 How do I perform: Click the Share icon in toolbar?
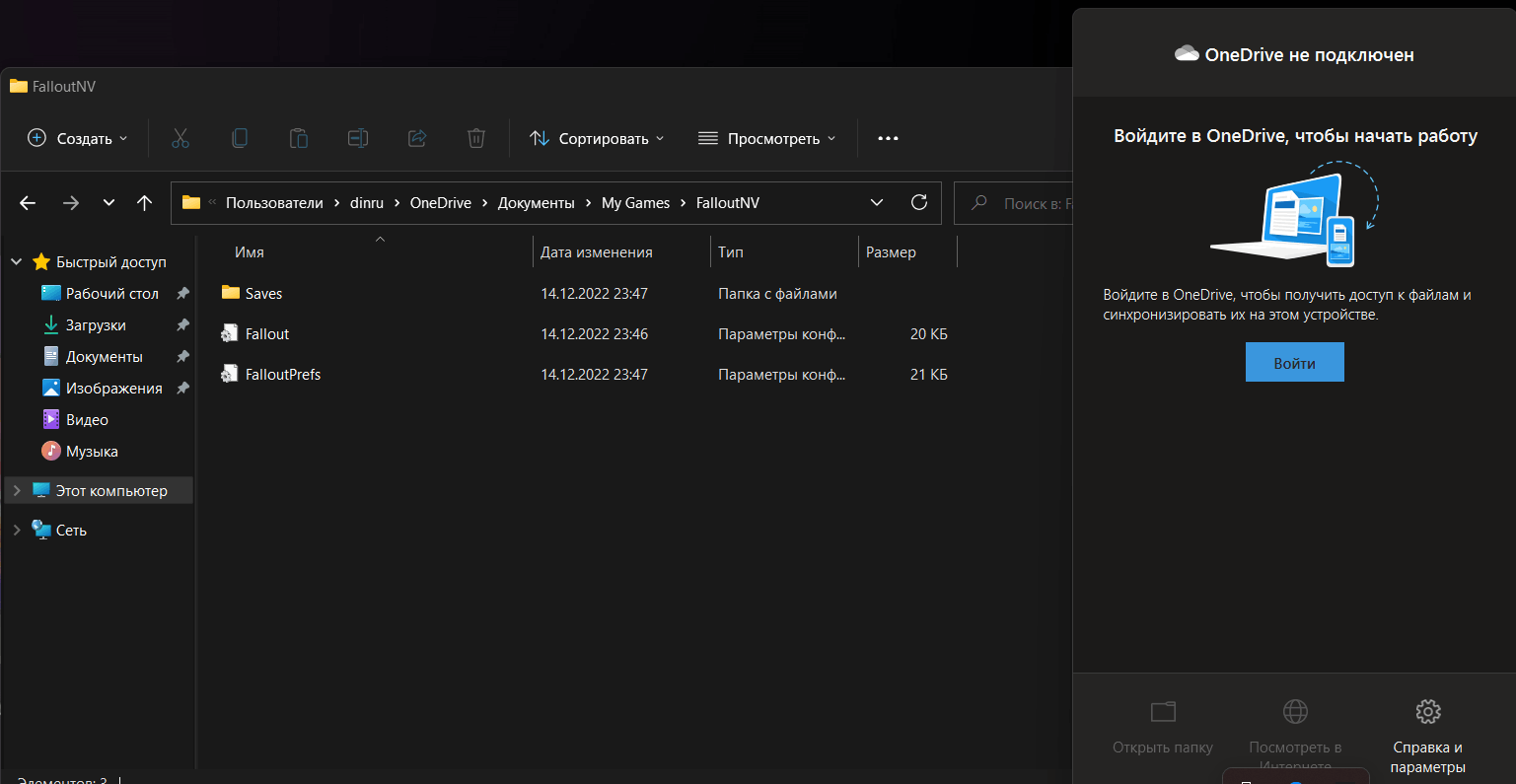[417, 138]
